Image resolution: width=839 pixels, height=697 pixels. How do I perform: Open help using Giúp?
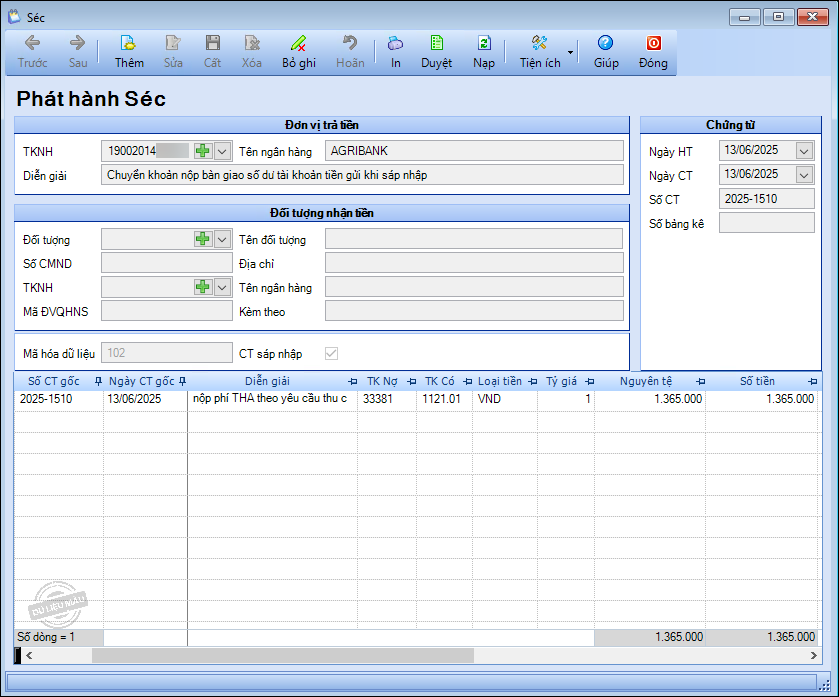[x=606, y=52]
